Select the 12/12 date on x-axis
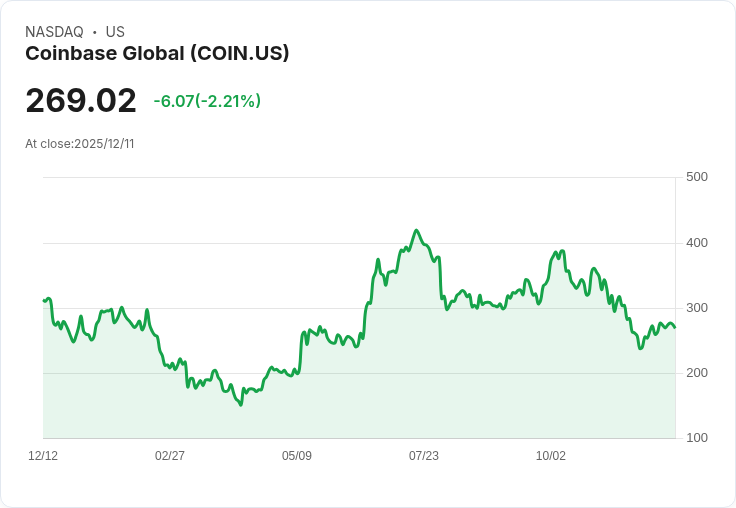This screenshot has height=508, width=736. [x=43, y=456]
